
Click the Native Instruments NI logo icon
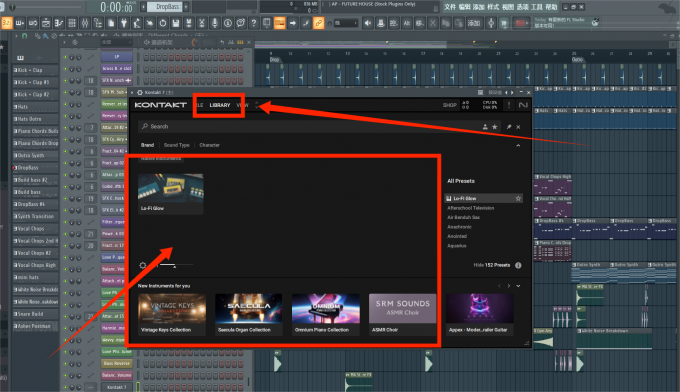[523, 105]
